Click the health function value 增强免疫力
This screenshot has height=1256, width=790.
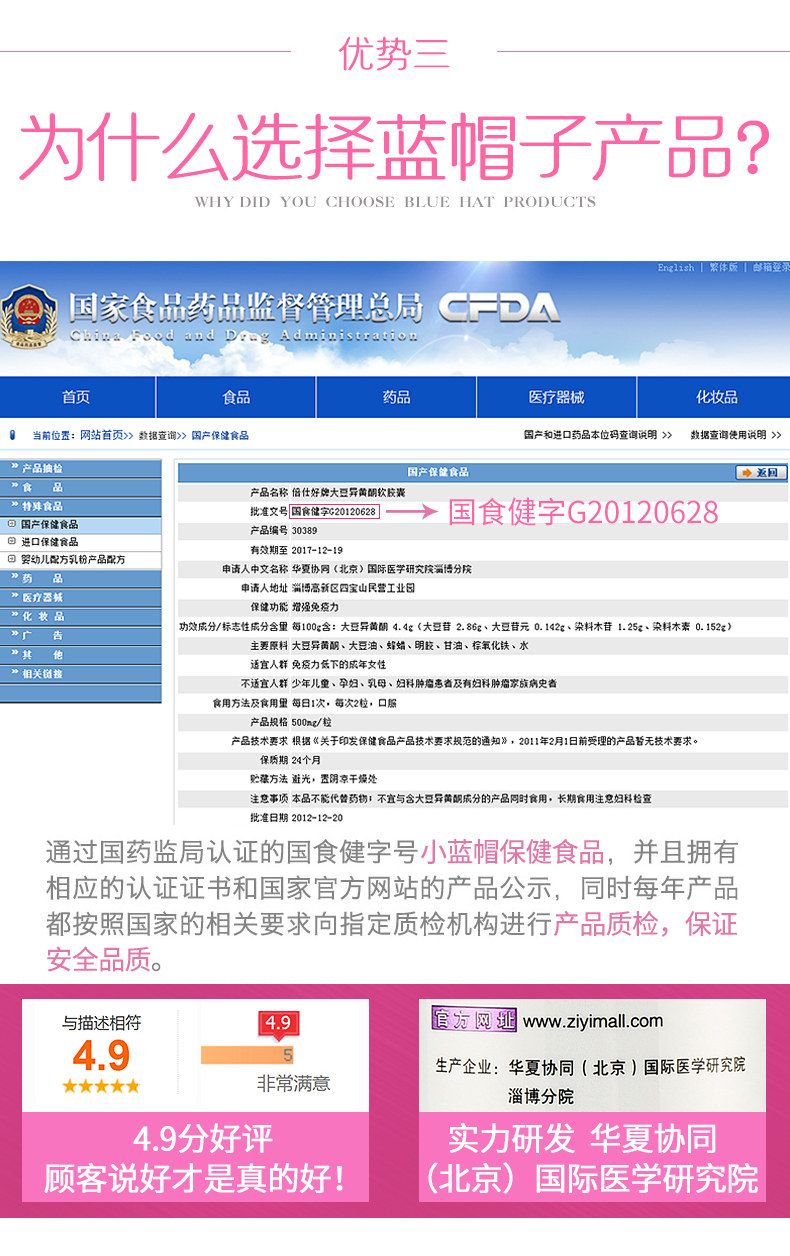click(316, 607)
